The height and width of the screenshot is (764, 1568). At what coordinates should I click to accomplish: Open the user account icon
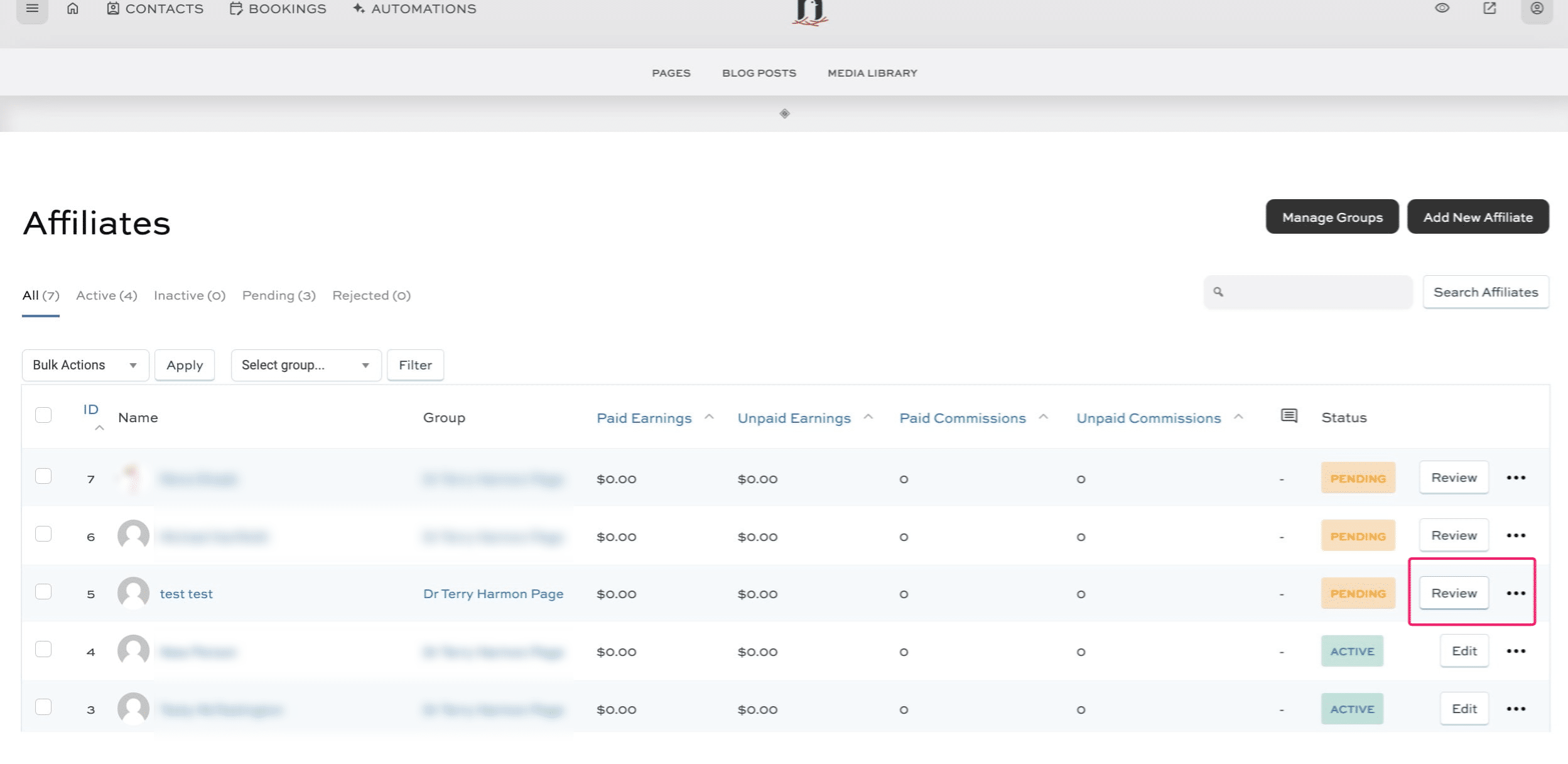point(1537,9)
